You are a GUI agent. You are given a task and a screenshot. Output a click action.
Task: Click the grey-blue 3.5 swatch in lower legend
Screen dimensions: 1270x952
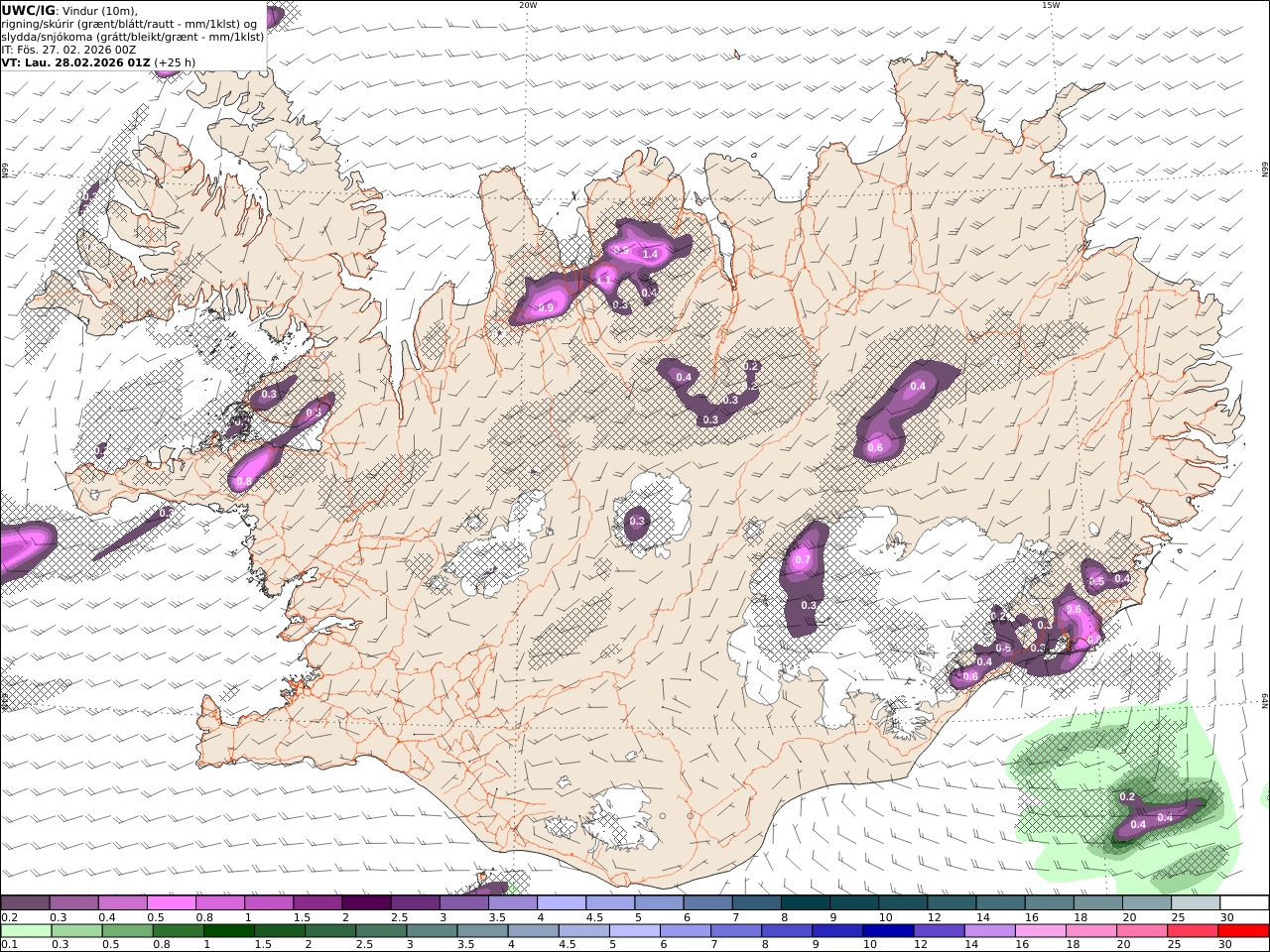(x=482, y=931)
